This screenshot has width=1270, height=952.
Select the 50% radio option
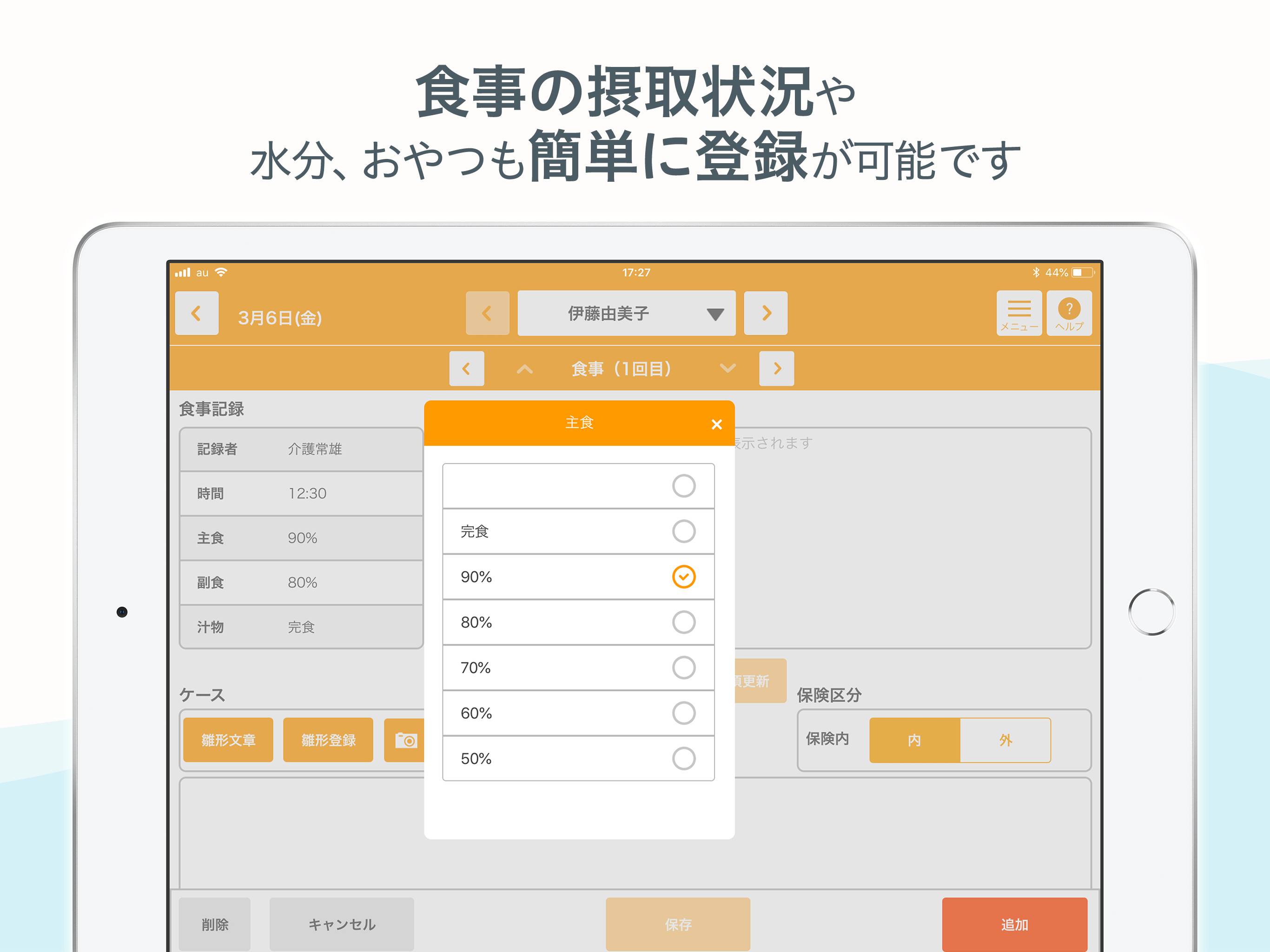[x=684, y=759]
